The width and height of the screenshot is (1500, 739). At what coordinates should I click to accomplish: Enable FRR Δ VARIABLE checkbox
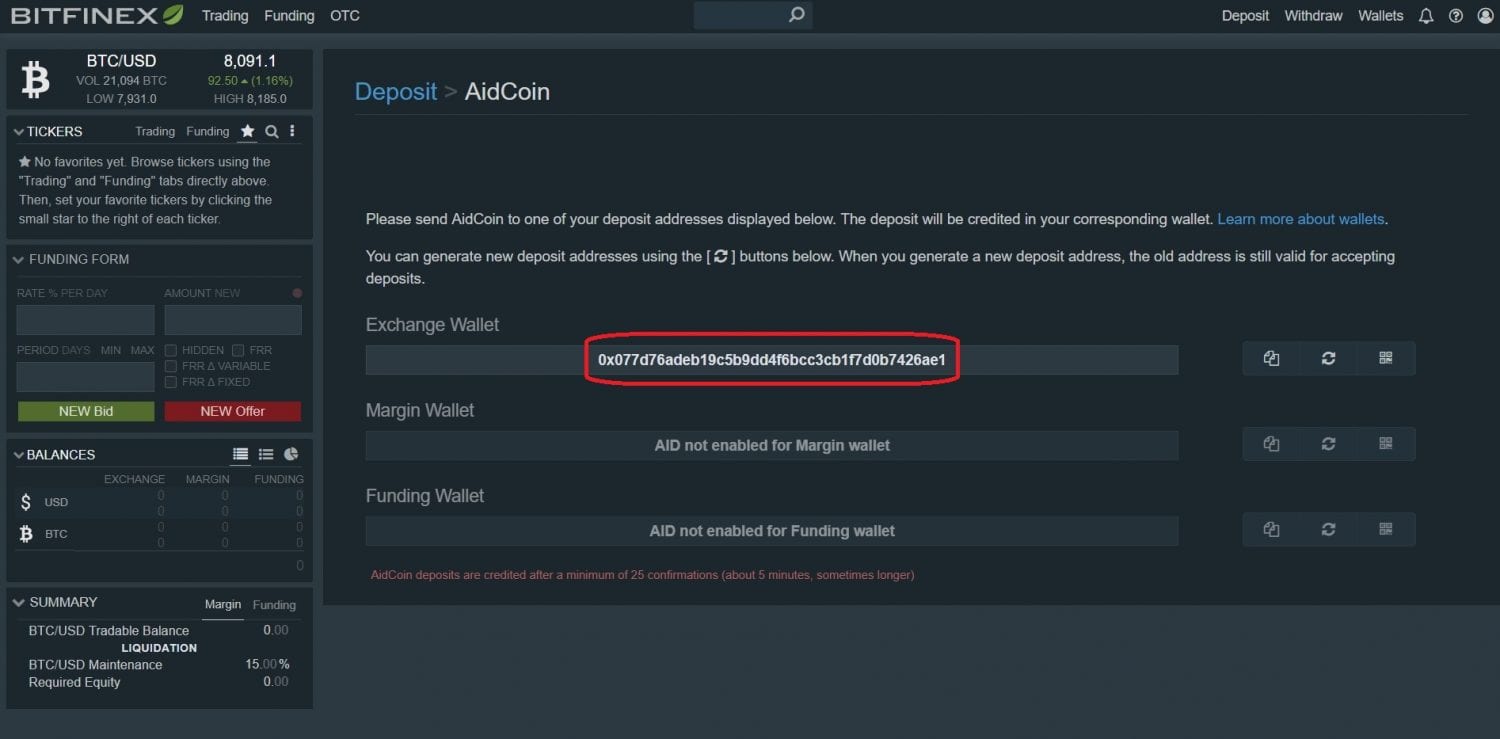click(171, 366)
